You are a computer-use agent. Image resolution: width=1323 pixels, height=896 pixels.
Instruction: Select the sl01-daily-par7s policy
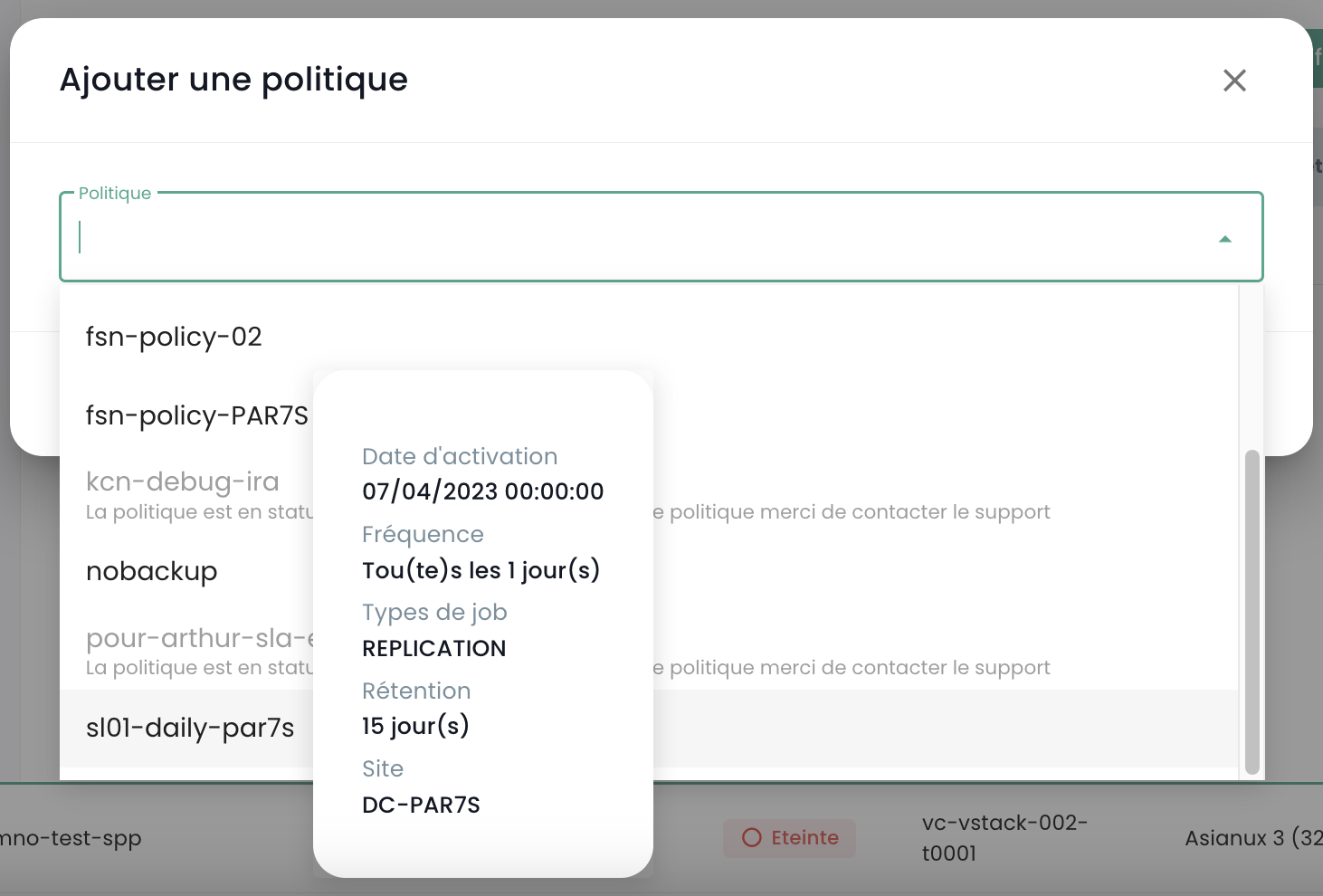[190, 728]
